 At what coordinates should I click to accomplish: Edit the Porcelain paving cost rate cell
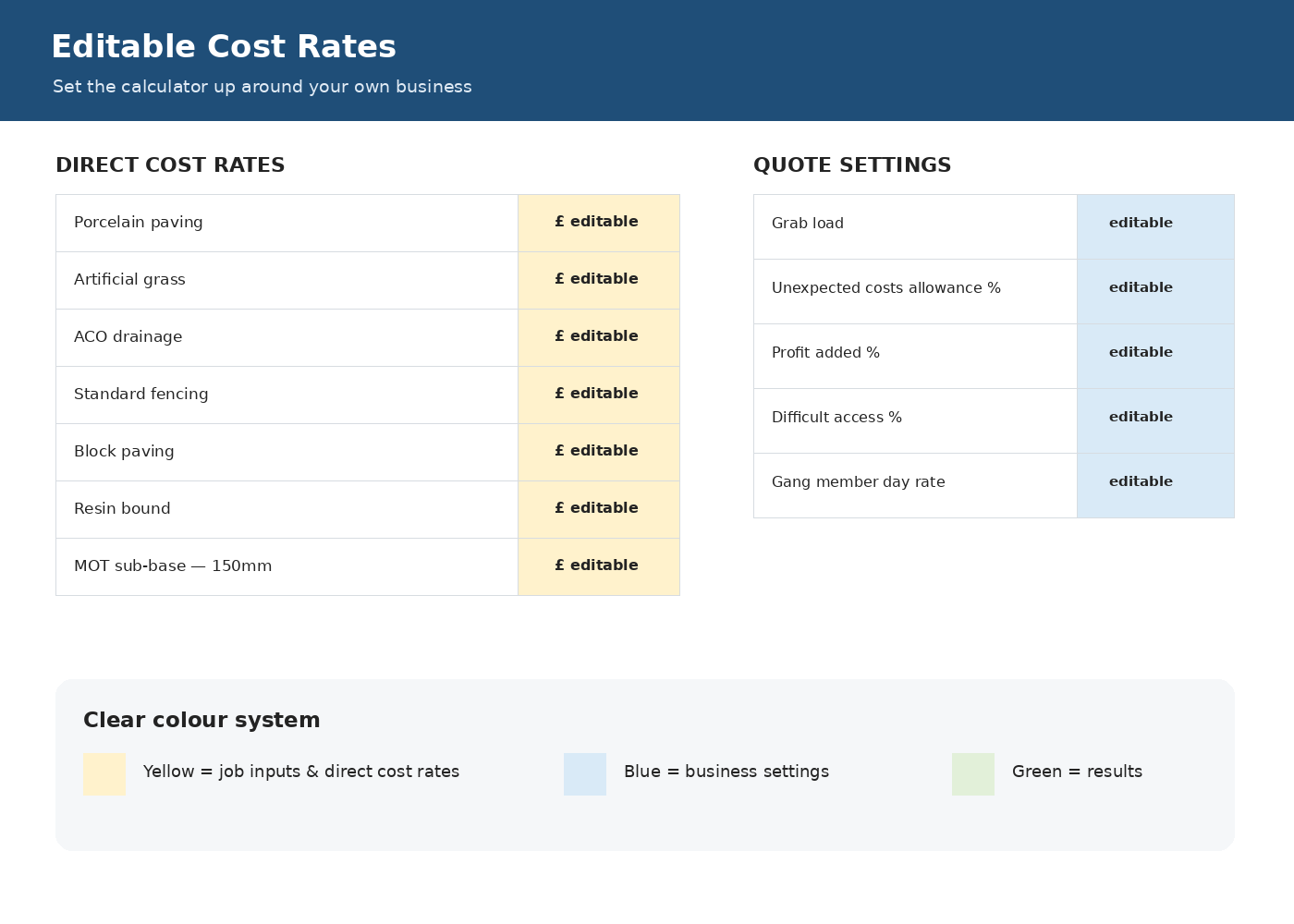click(x=599, y=223)
